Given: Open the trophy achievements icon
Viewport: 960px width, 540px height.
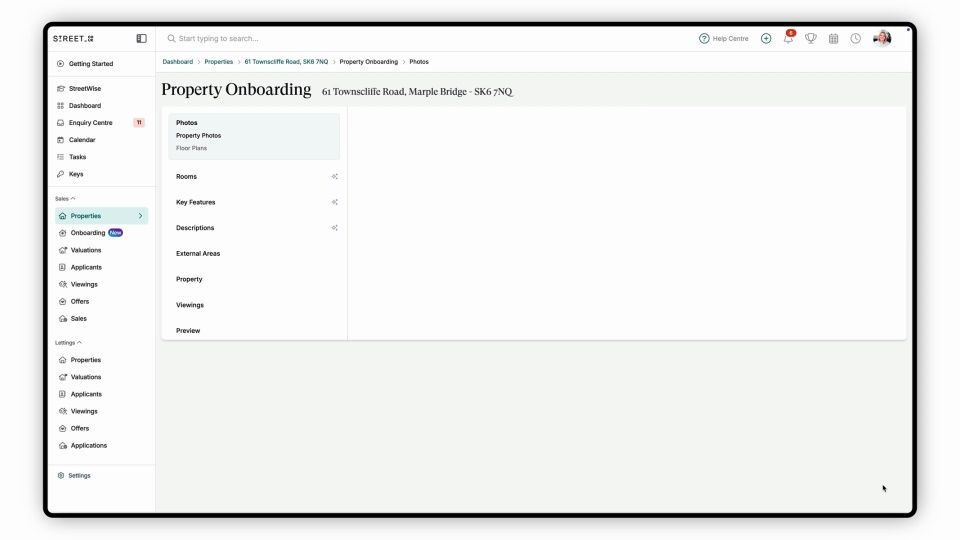Looking at the screenshot, I should (x=811, y=39).
